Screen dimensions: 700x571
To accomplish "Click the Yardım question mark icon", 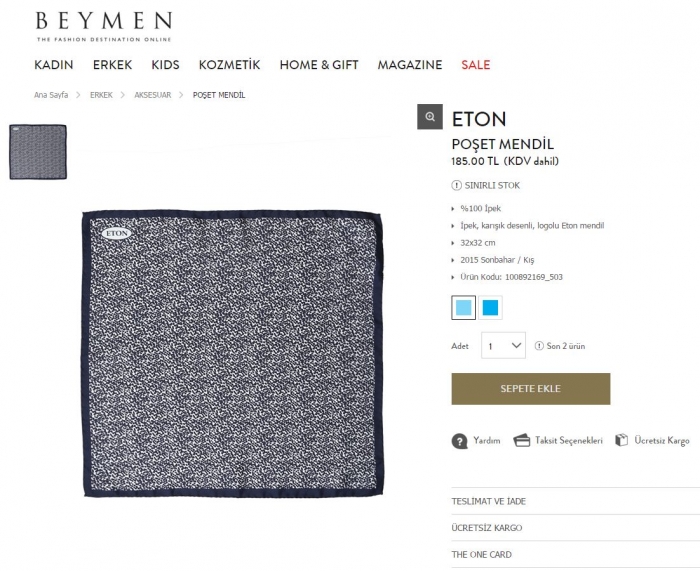I will (x=459, y=441).
